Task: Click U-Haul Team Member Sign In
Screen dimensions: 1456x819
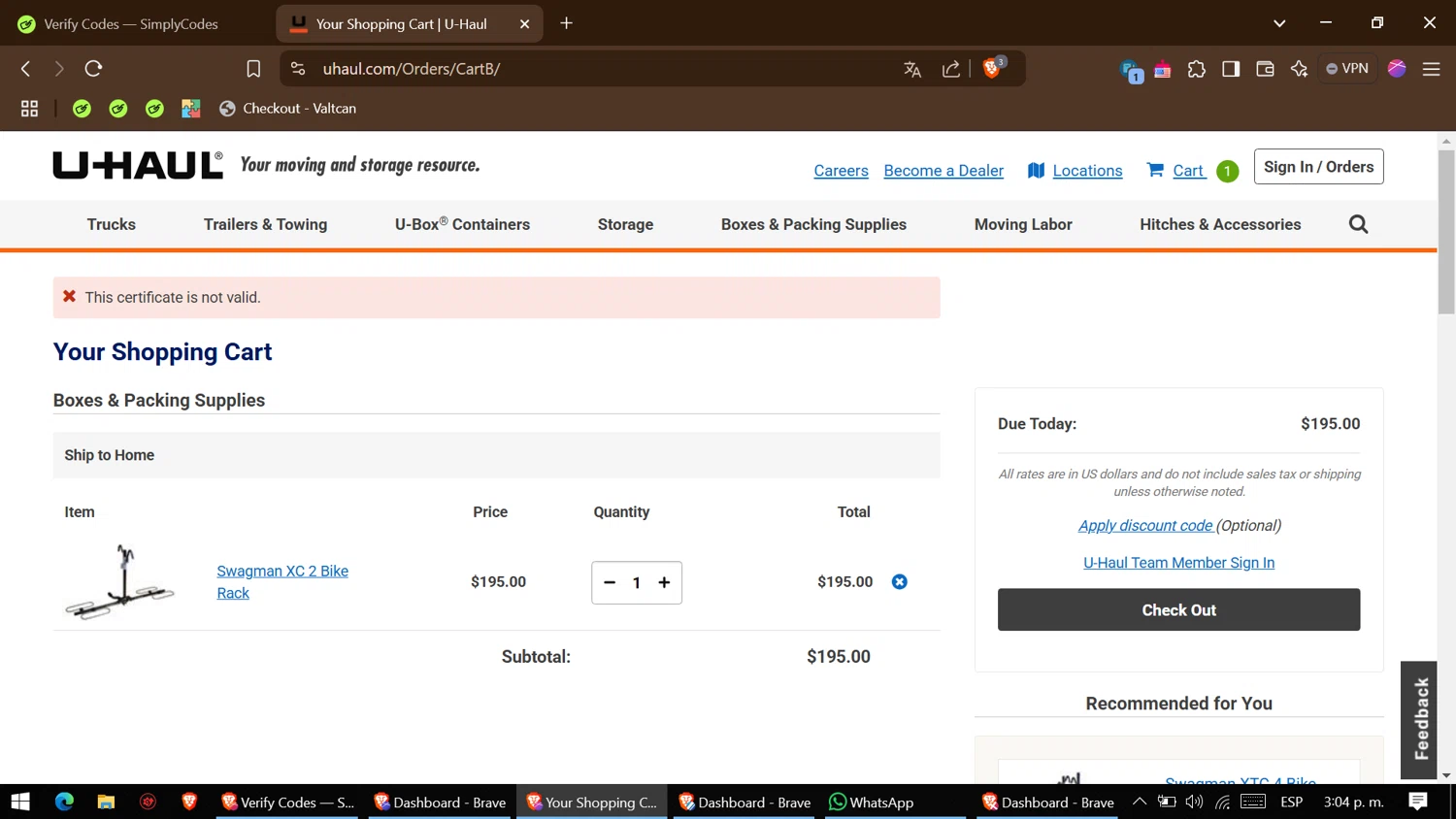Action: coord(1178,563)
